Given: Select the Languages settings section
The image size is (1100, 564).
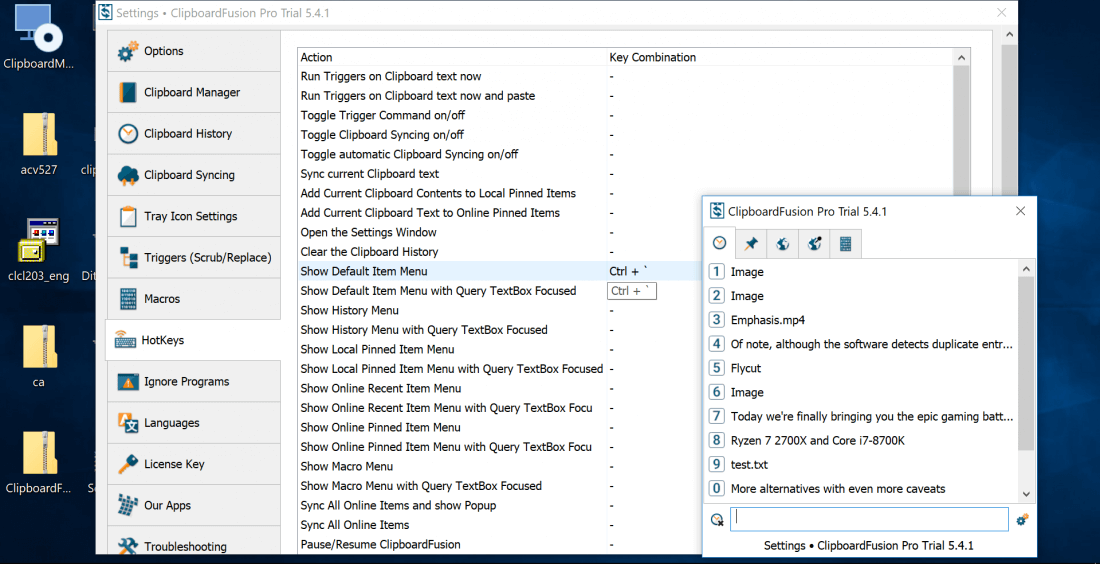Looking at the screenshot, I should pos(171,423).
